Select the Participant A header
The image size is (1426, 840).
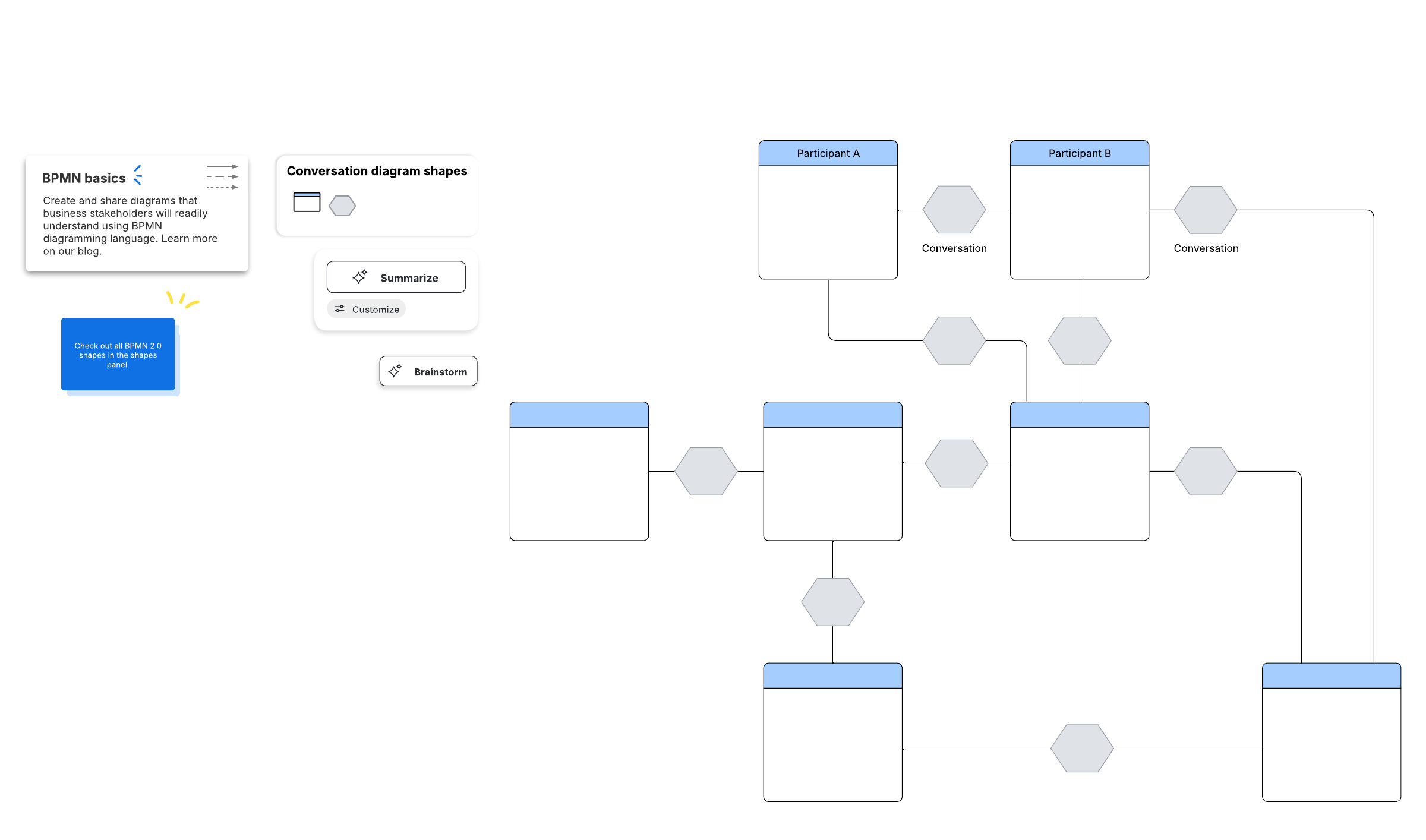coord(828,153)
